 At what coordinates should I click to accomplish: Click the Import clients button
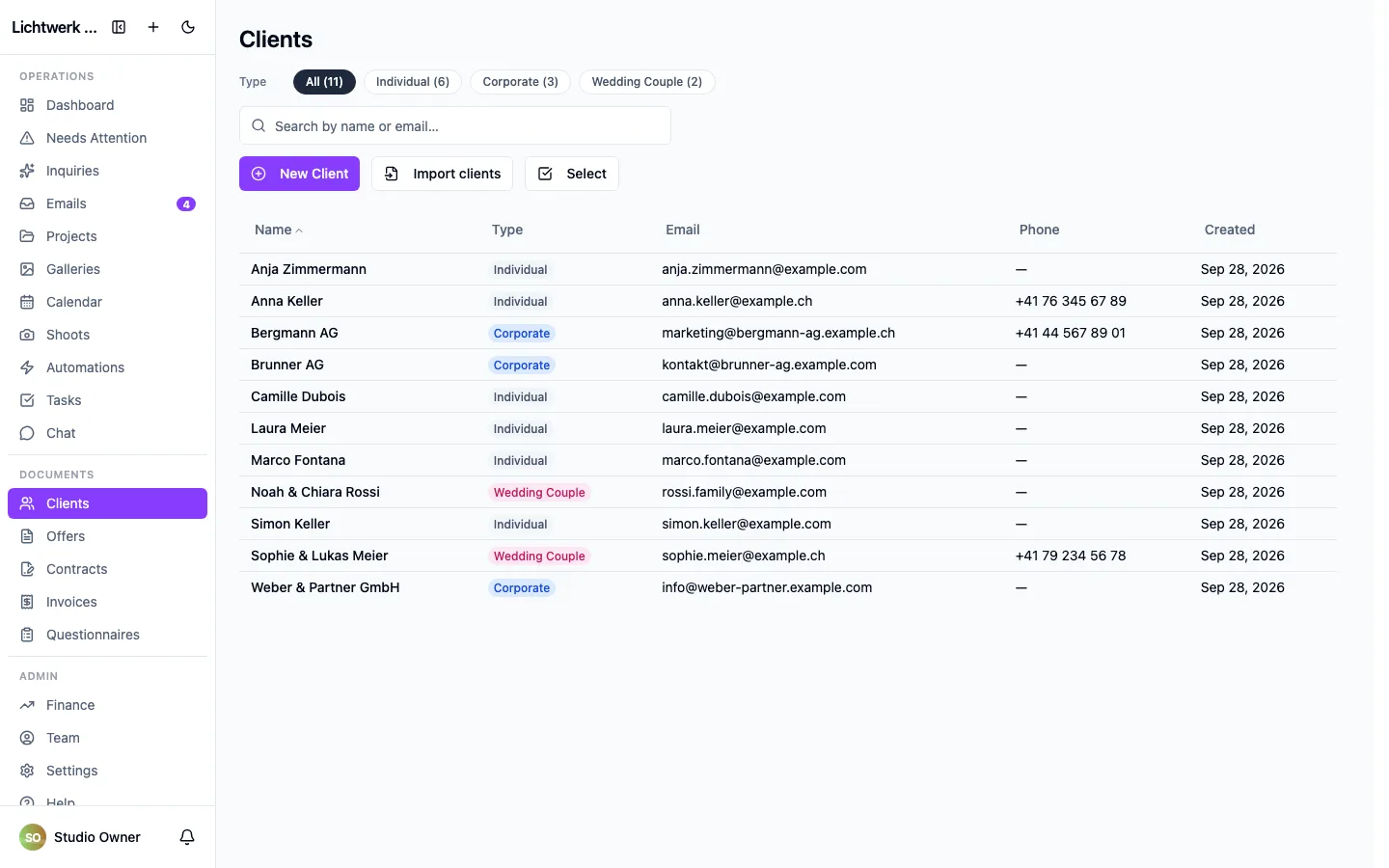coord(442,174)
